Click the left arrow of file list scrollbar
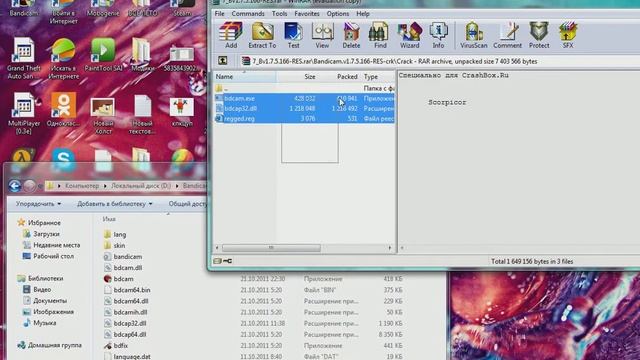The height and width of the screenshot is (360, 640). 217,248
